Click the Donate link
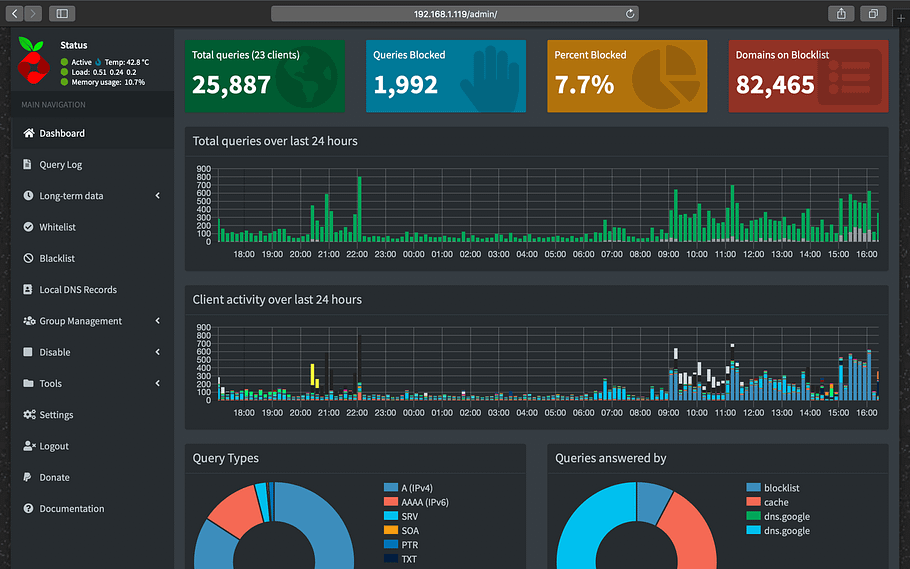Image resolution: width=910 pixels, height=569 pixels. [92, 477]
